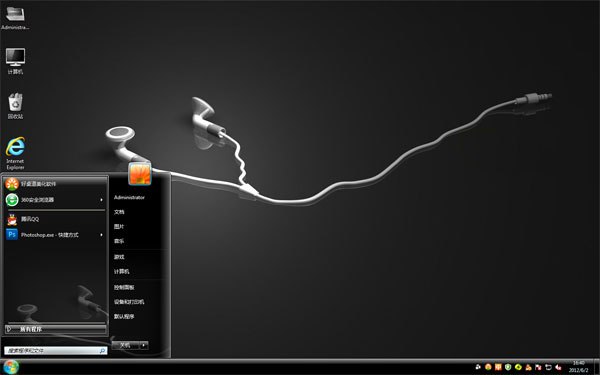Expand the Photoshop.exe jump list arrow
This screenshot has height=375, width=600.
101,235
